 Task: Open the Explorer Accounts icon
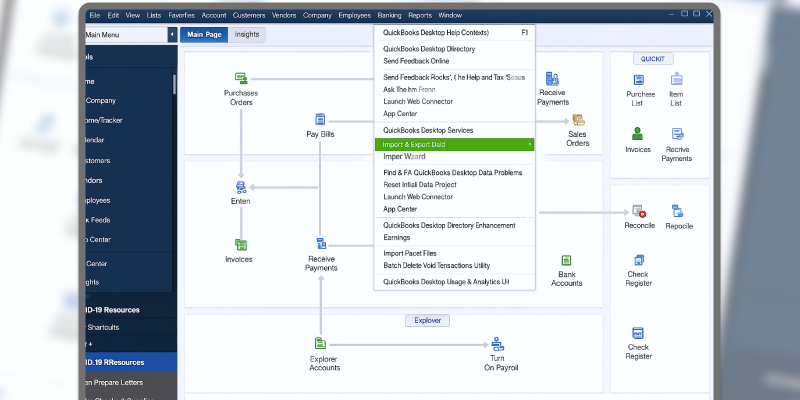(320, 343)
